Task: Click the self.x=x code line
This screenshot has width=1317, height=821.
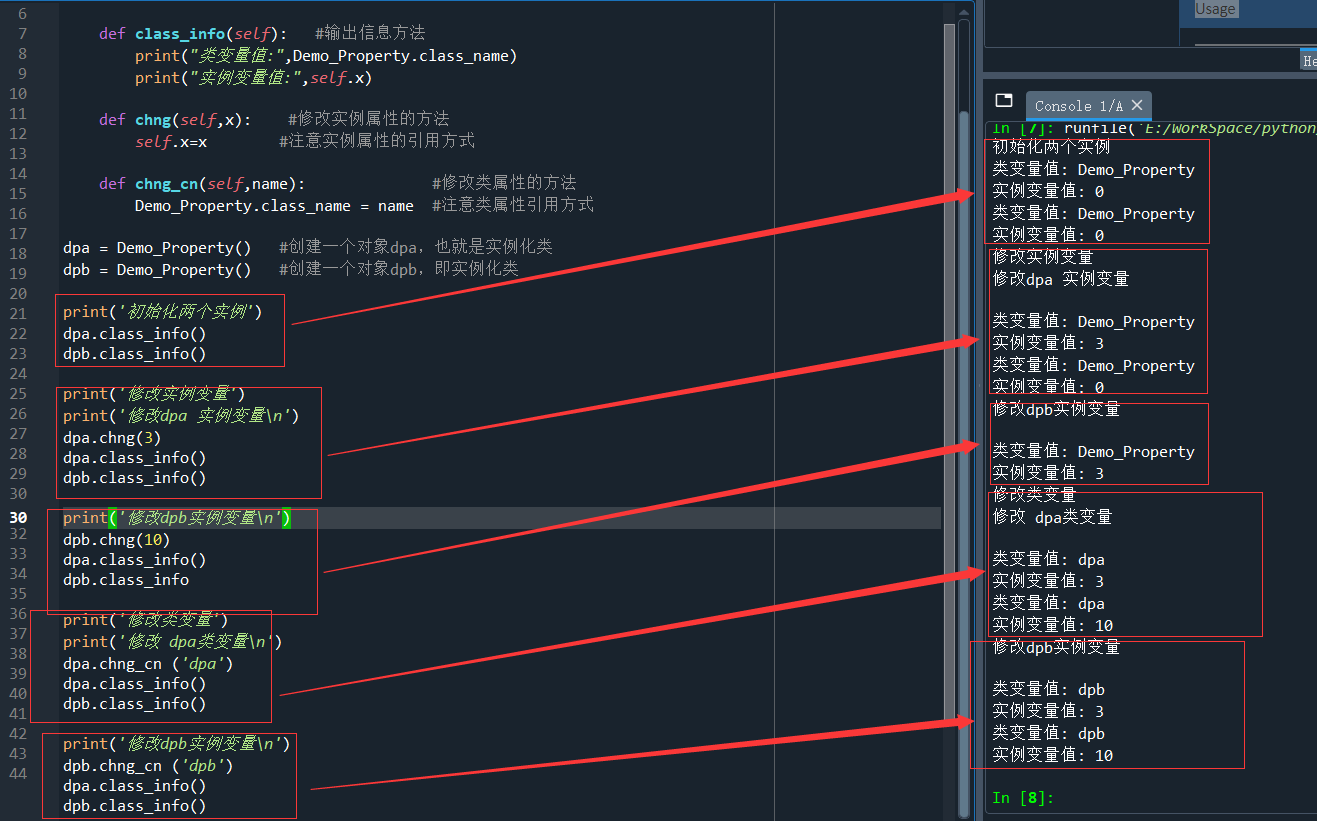Action: 171,141
